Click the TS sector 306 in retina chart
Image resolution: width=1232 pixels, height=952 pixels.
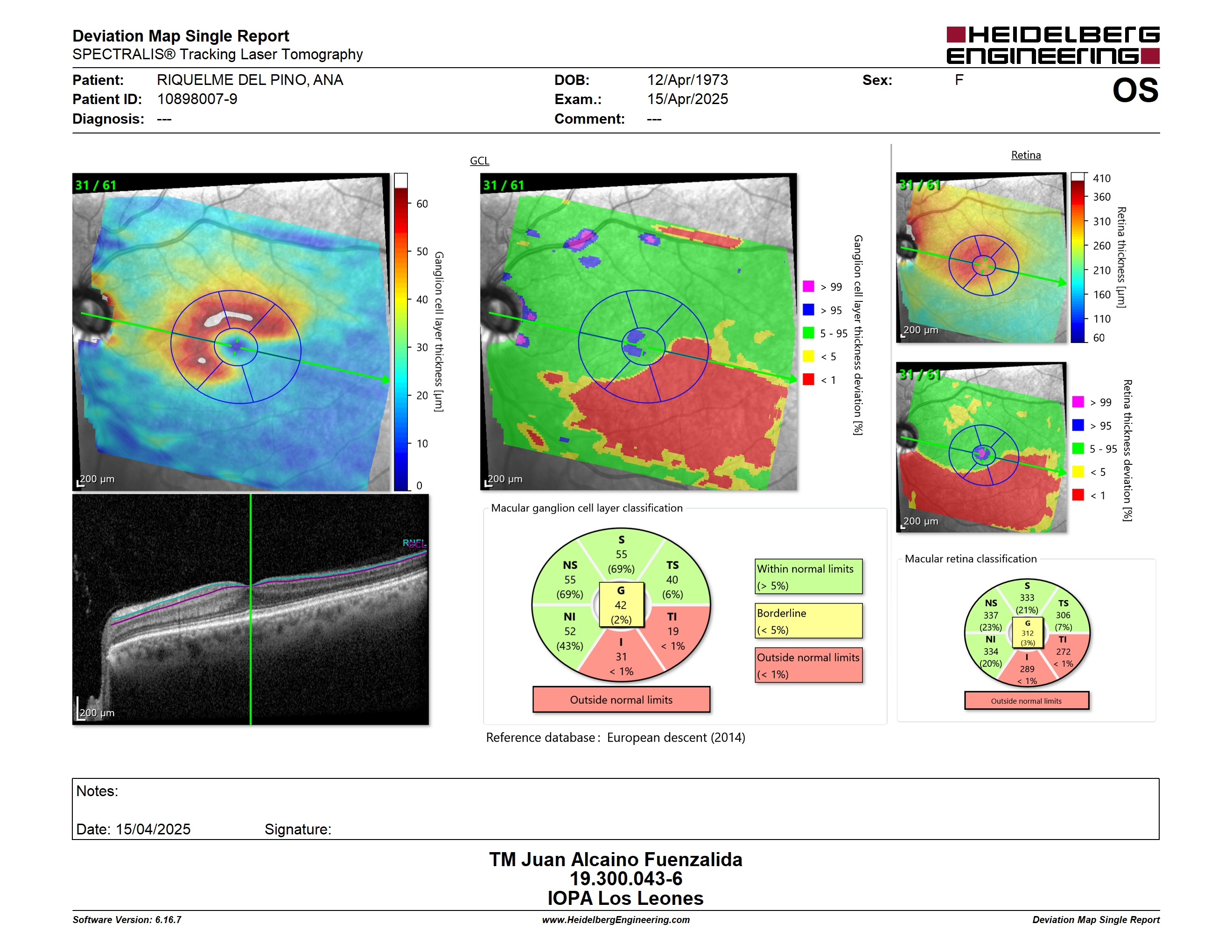(x=1064, y=616)
